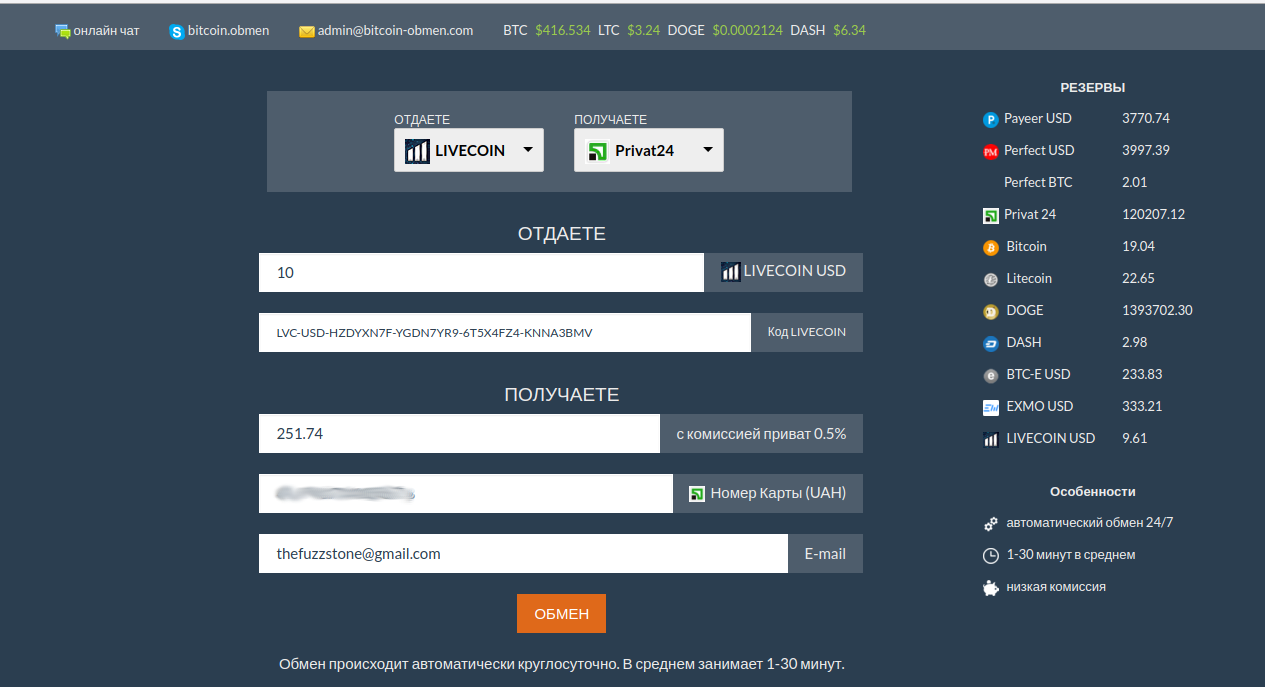Click the admin@bitcoin-obmen.com email link
1265x687 pixels.
coord(396,31)
